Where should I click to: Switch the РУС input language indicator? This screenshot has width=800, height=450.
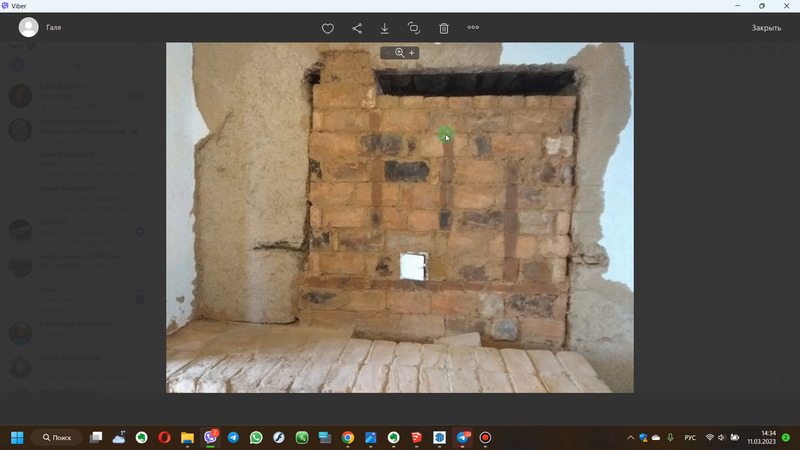(x=690, y=437)
